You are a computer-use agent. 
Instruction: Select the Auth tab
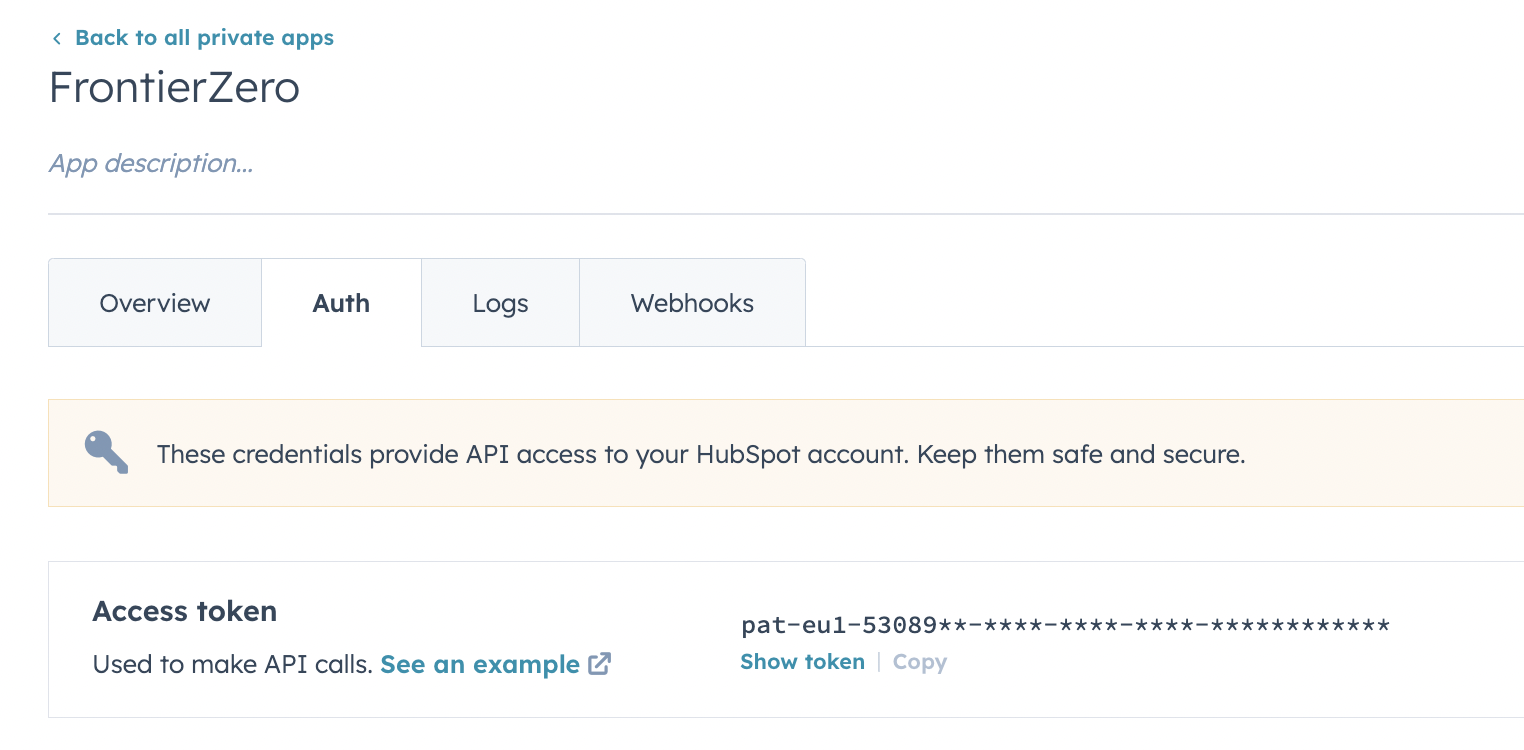[341, 303]
